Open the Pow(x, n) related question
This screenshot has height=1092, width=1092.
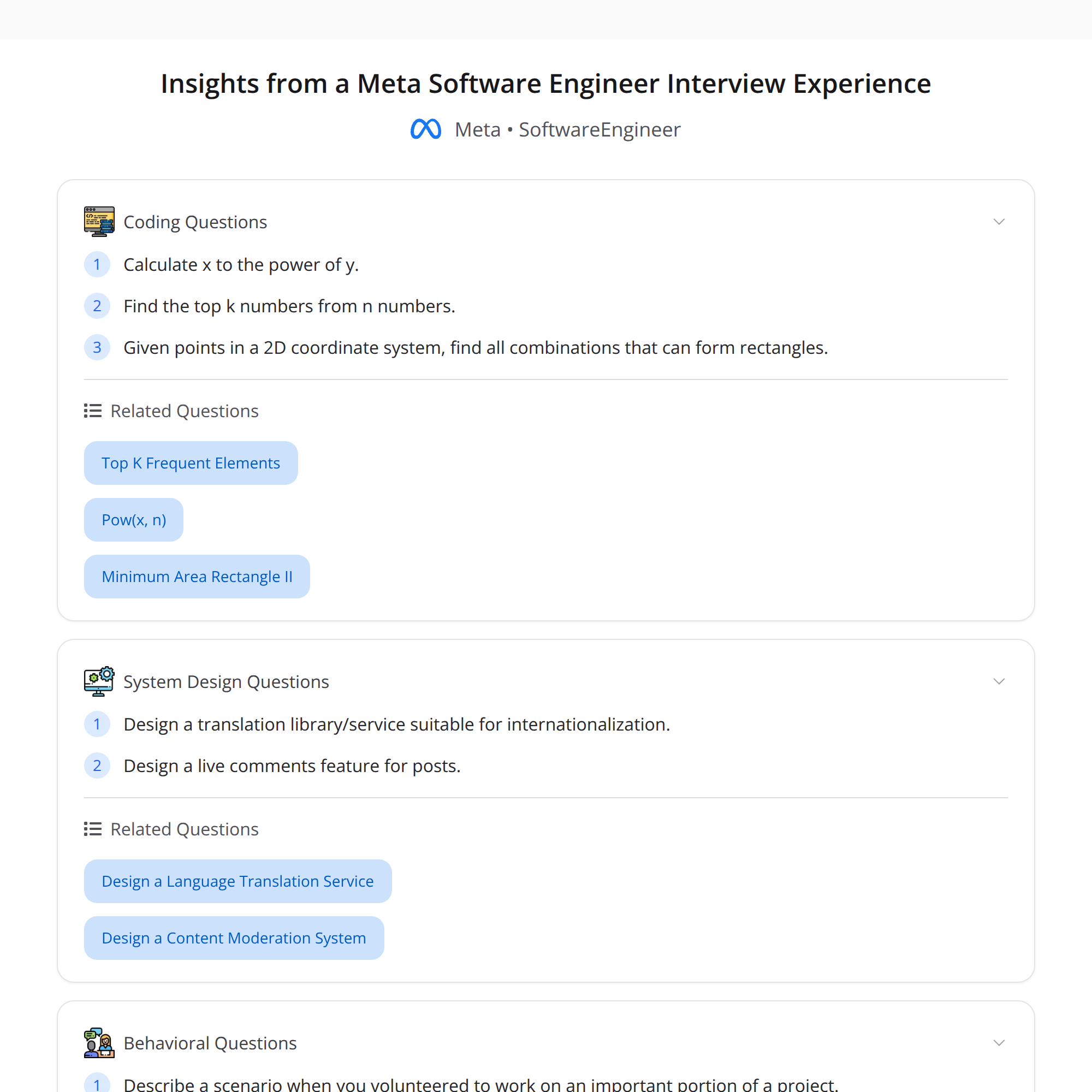coord(134,519)
